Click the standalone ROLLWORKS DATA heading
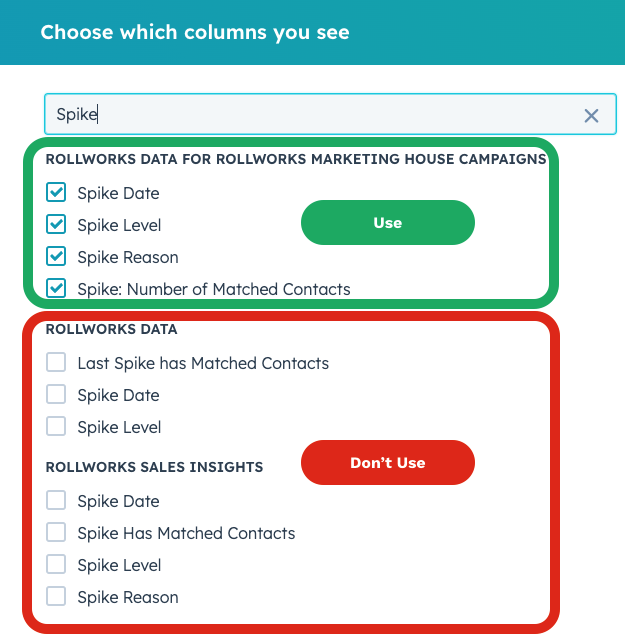 (x=111, y=329)
